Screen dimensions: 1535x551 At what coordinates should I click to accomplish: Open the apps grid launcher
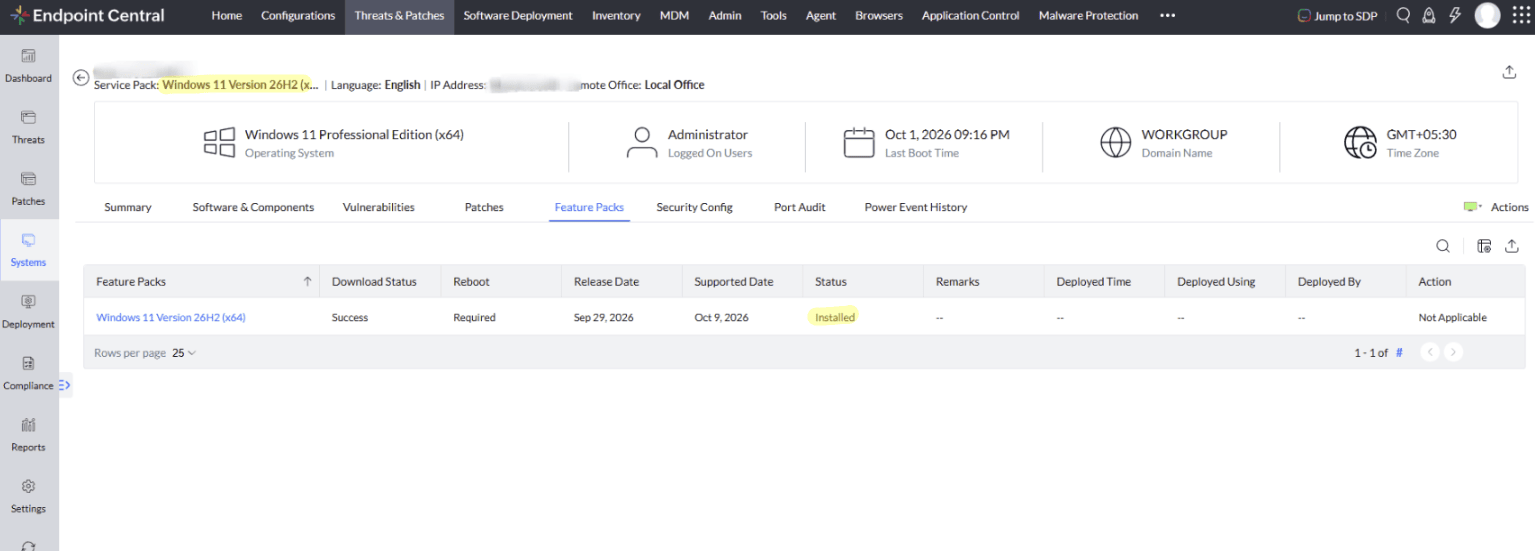coord(1520,15)
